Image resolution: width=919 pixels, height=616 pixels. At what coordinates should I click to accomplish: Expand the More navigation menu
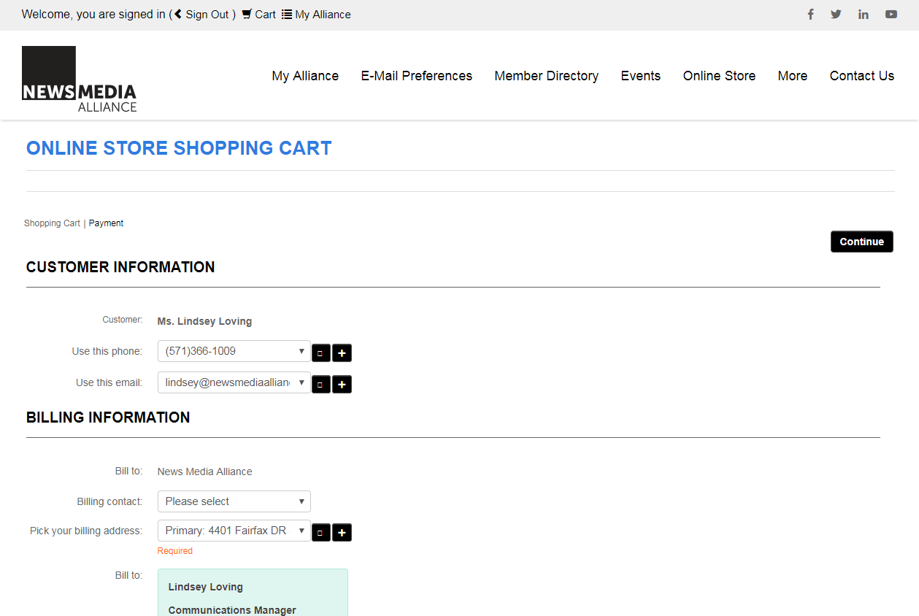click(x=792, y=76)
